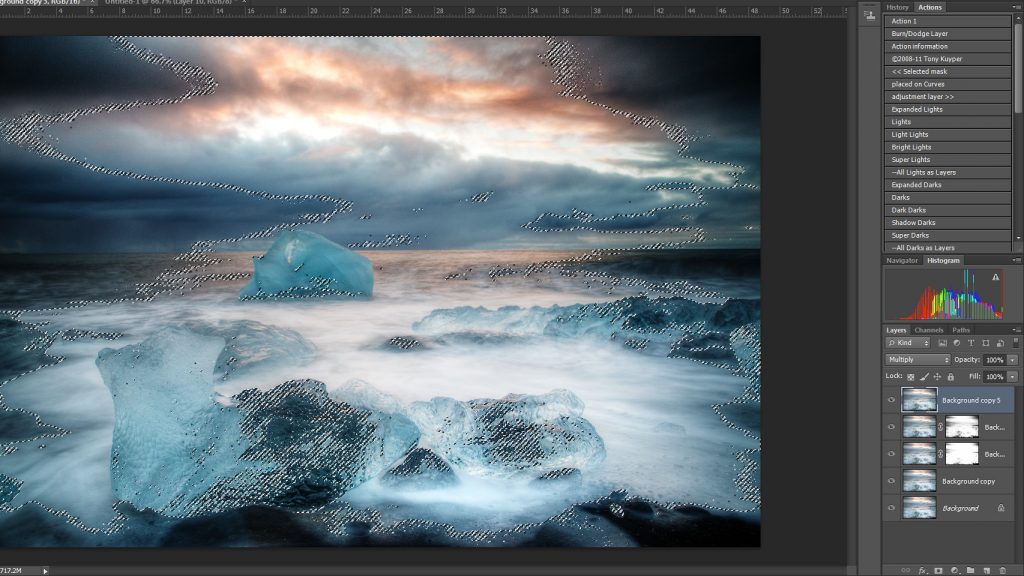Lock image pixels with brush icon
Screen dimensions: 1024x576
pos(924,377)
